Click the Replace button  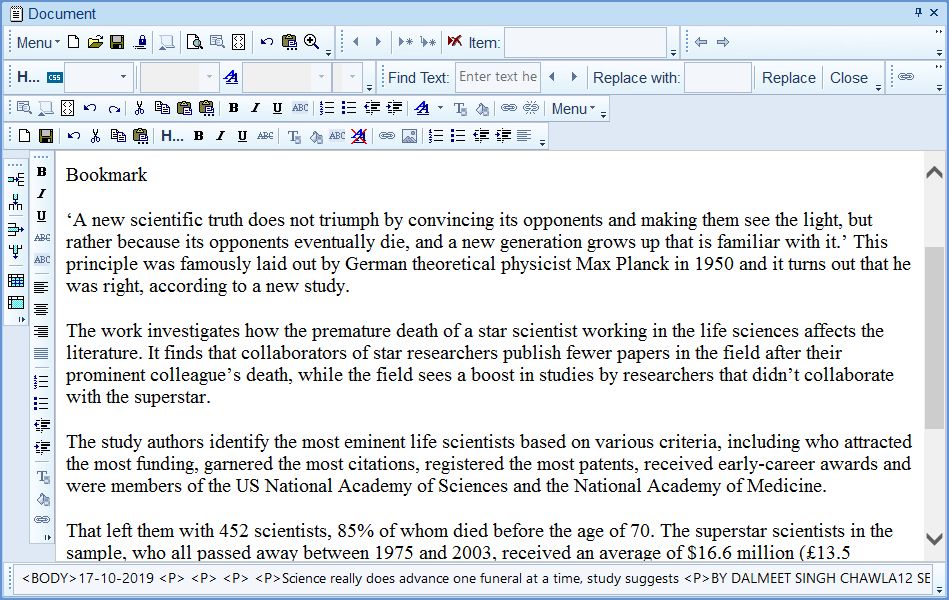(x=789, y=77)
